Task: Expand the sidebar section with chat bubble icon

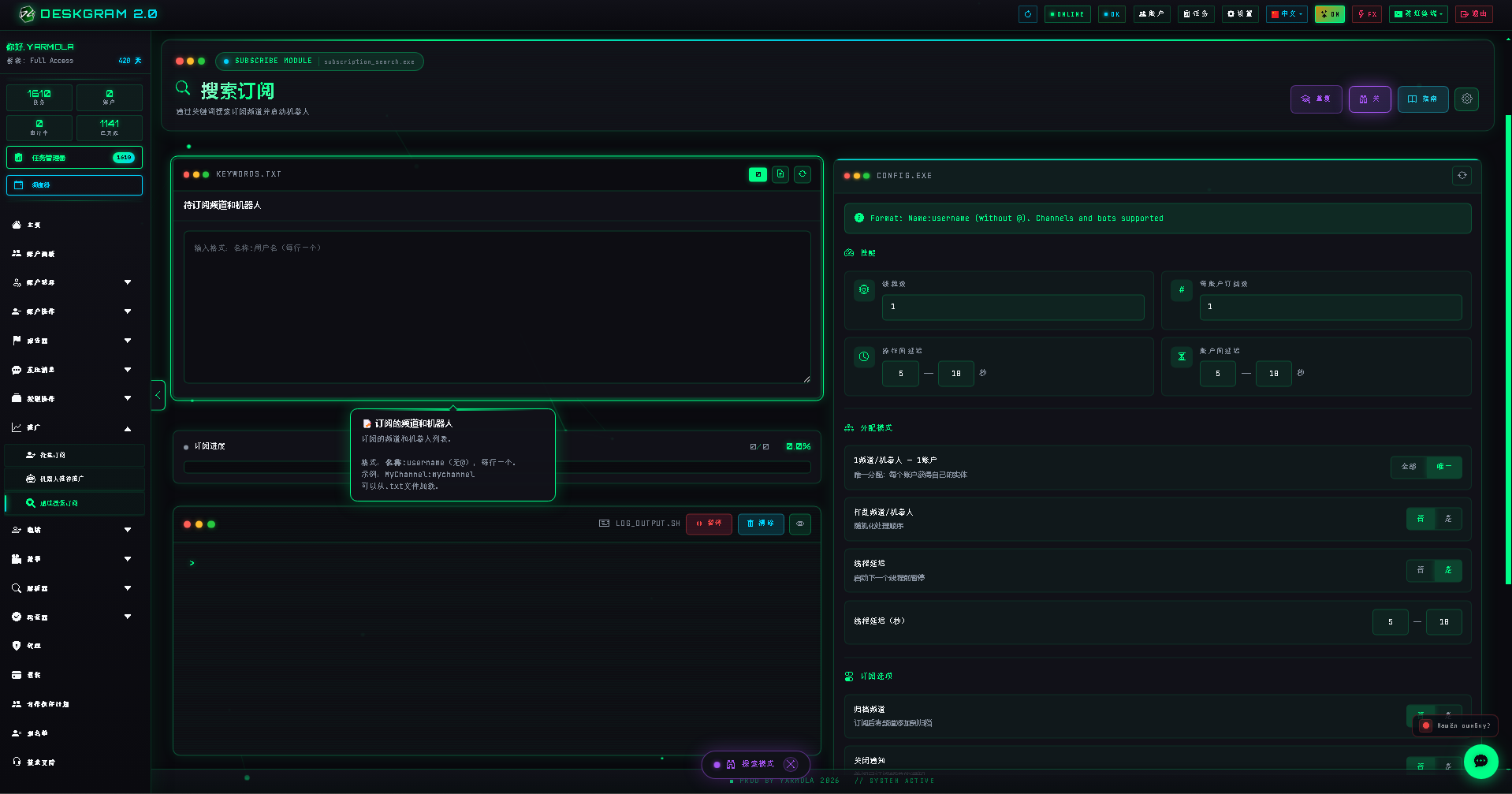Action: pyautogui.click(x=75, y=370)
